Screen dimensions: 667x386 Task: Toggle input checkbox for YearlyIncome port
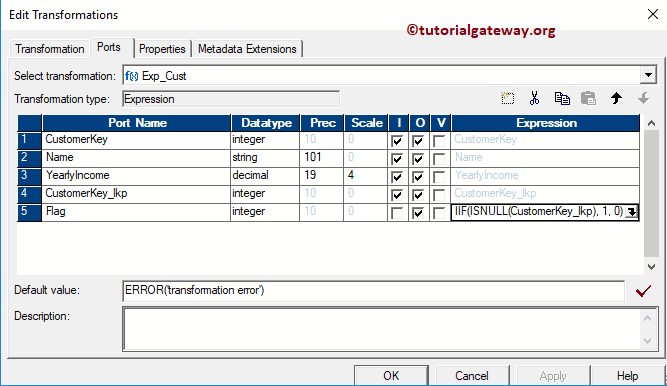(x=397, y=177)
